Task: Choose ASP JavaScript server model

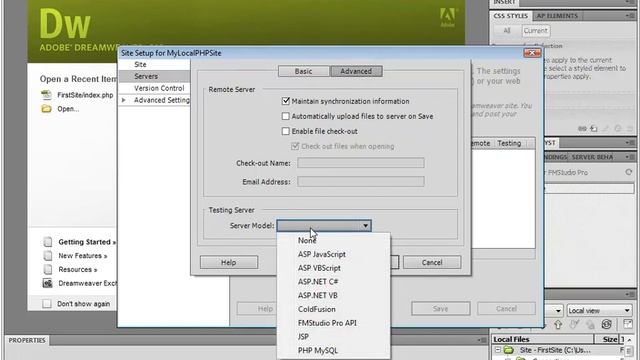Action: 322,254
